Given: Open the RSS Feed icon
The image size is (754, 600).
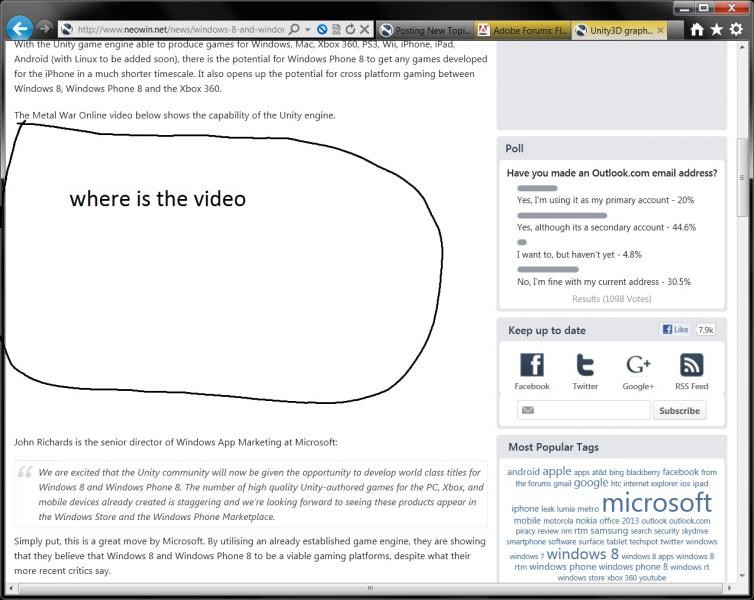Looking at the screenshot, I should click(691, 364).
